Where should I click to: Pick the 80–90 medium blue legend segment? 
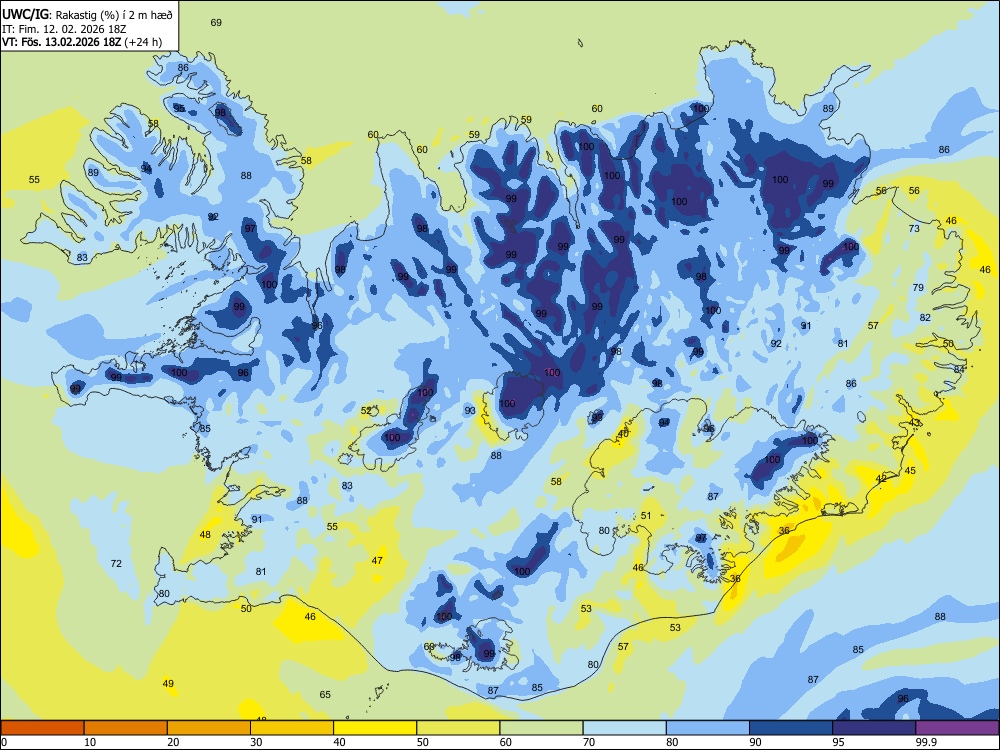(x=708, y=728)
